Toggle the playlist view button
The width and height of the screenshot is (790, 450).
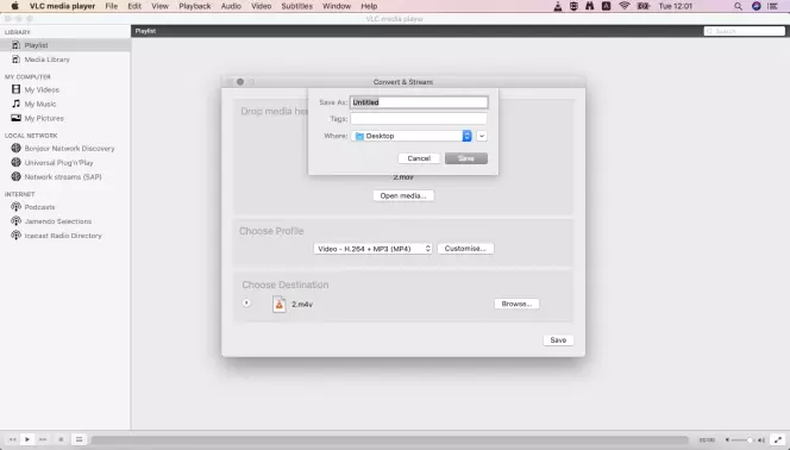point(79,439)
